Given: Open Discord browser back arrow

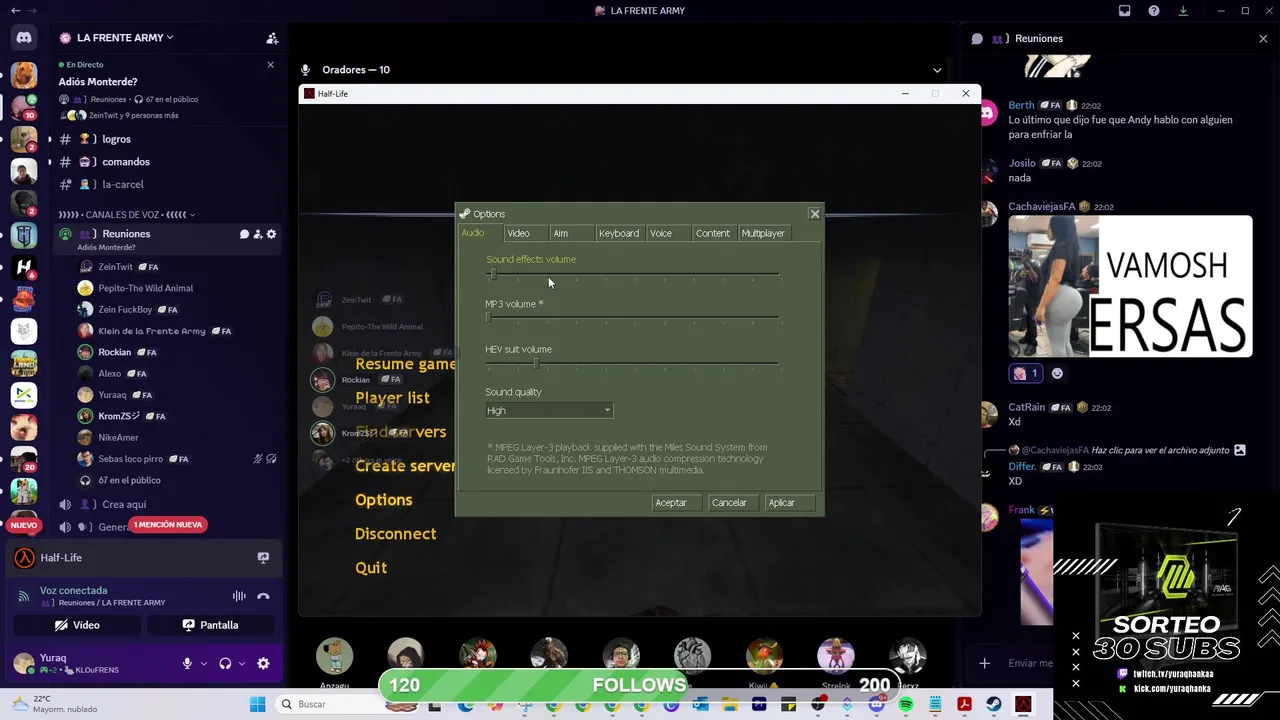Looking at the screenshot, I should (x=15, y=11).
